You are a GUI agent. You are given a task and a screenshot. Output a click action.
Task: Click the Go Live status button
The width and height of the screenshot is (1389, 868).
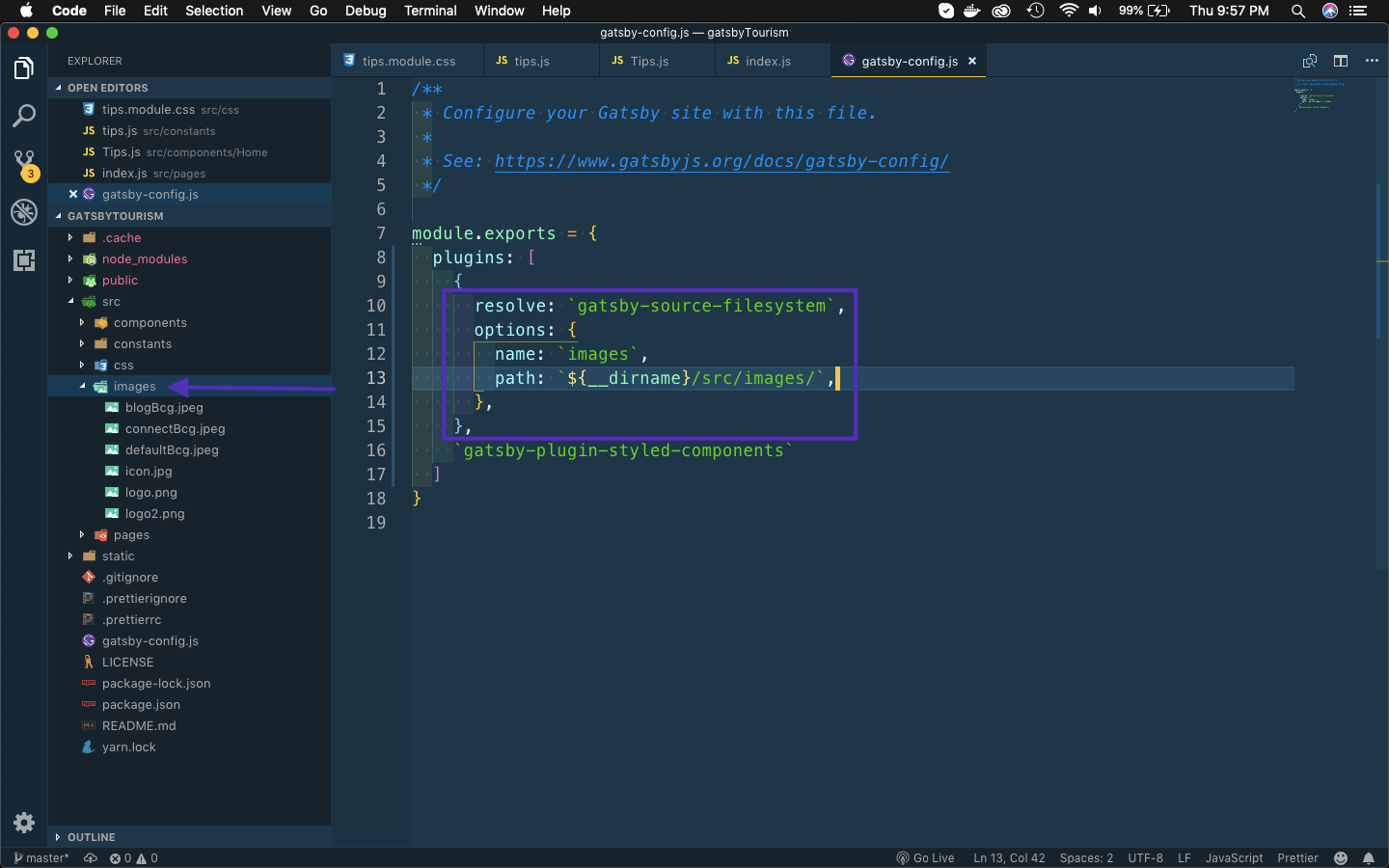pyautogui.click(x=925, y=858)
